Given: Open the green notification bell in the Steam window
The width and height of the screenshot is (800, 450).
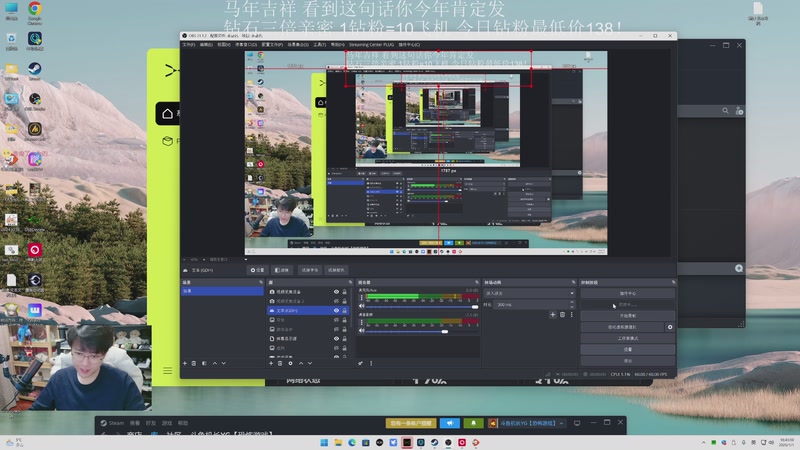Looking at the screenshot, I should [x=473, y=423].
